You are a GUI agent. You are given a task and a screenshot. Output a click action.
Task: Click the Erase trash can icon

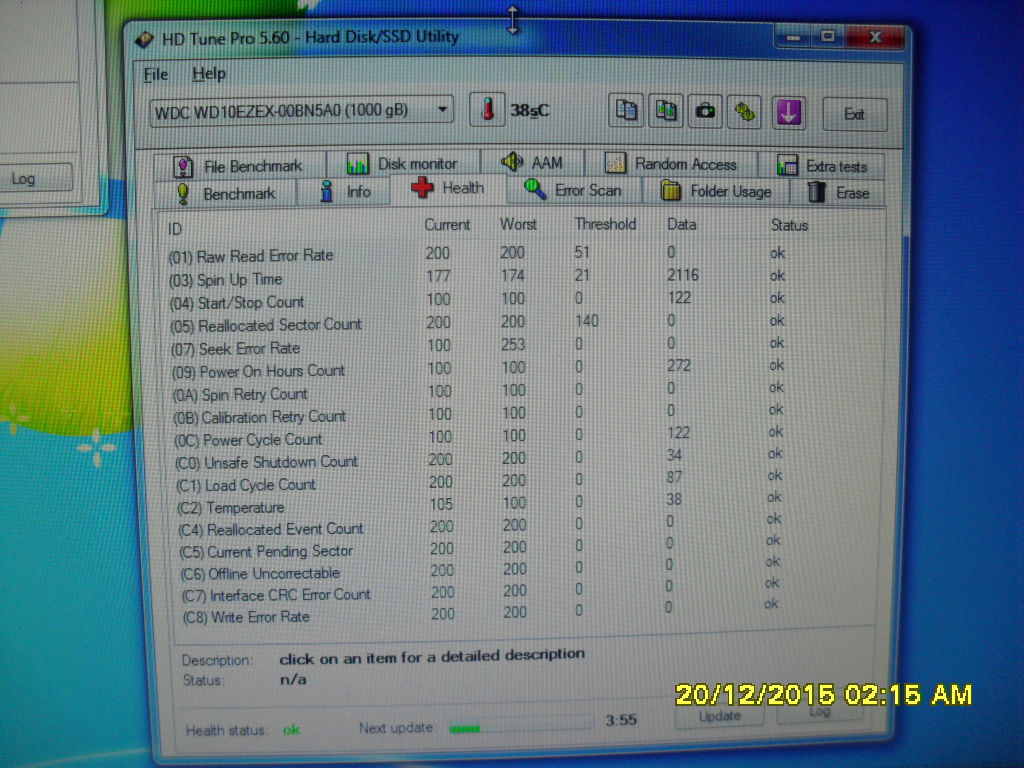coord(816,192)
